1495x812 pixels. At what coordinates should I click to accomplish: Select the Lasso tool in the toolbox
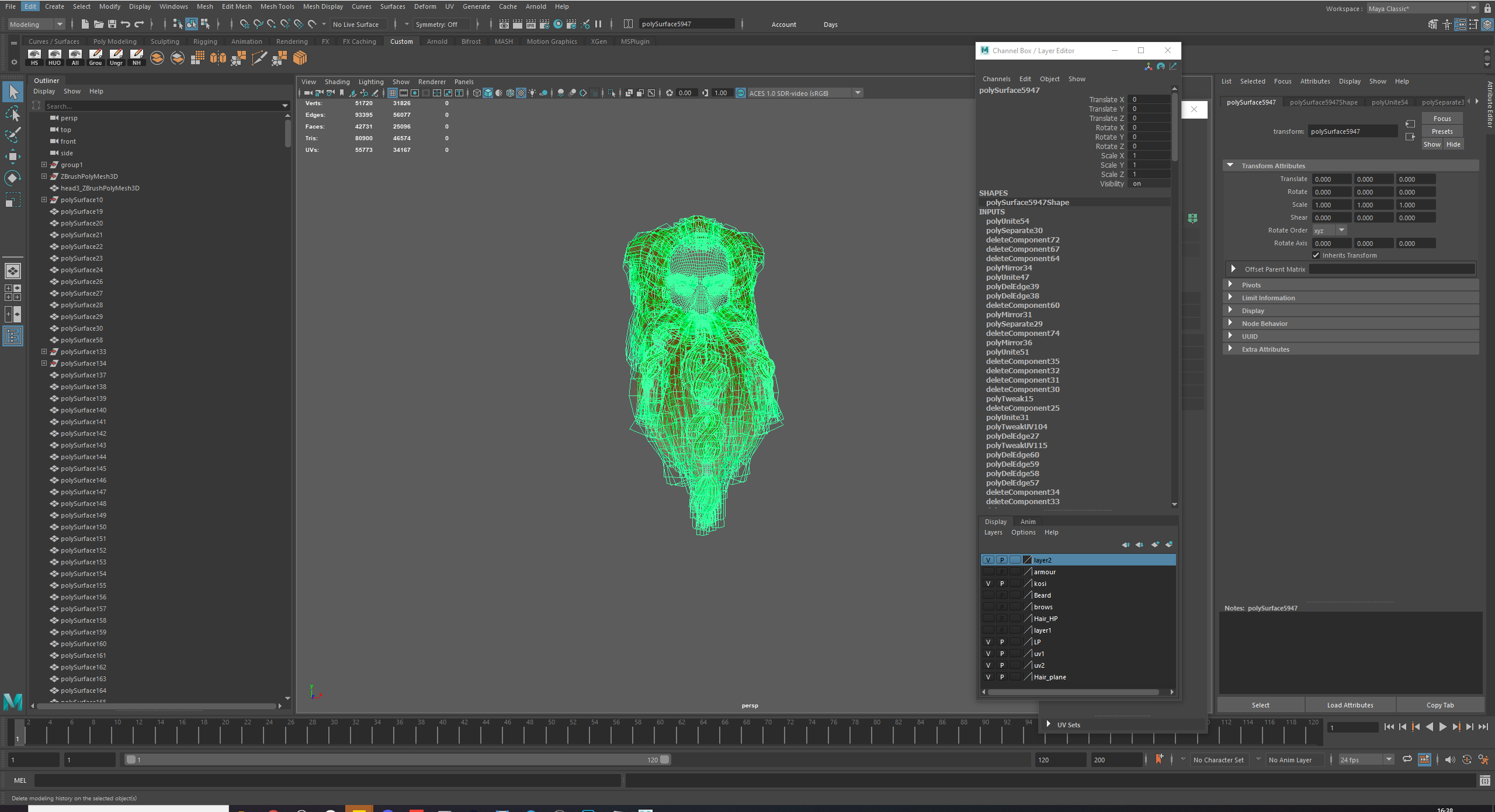(x=13, y=113)
